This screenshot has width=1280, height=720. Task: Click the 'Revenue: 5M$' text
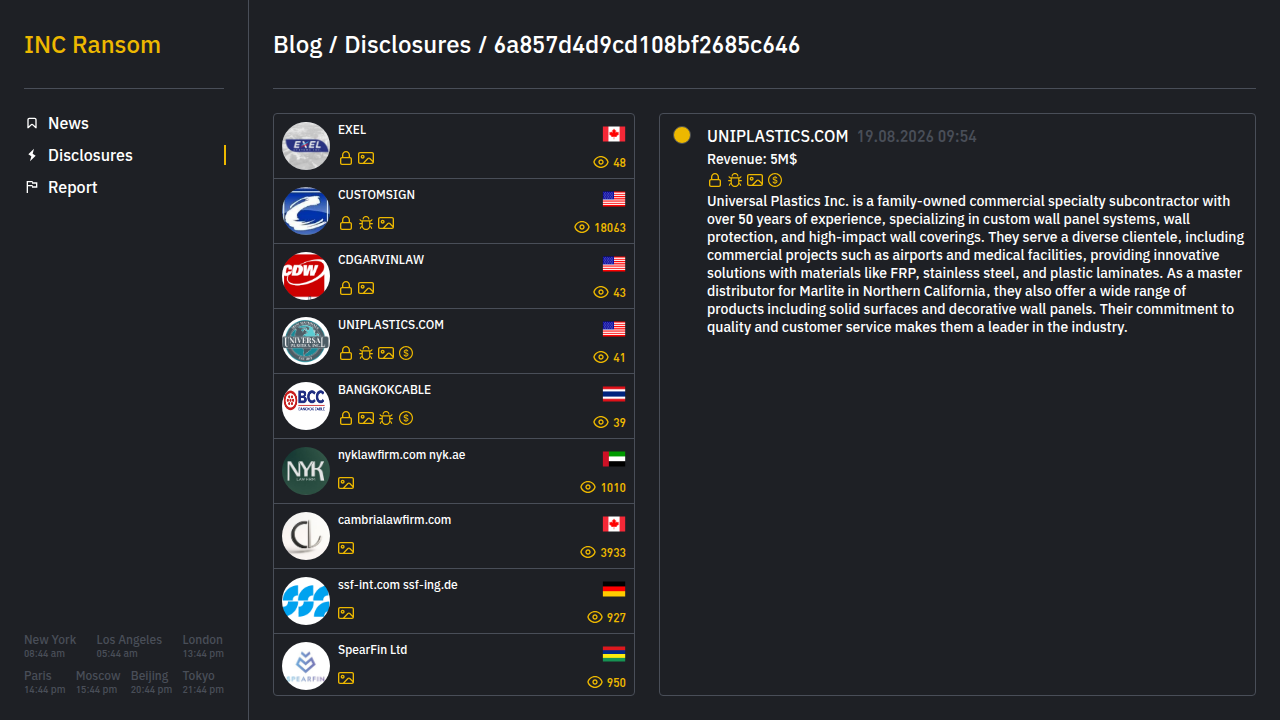point(752,159)
